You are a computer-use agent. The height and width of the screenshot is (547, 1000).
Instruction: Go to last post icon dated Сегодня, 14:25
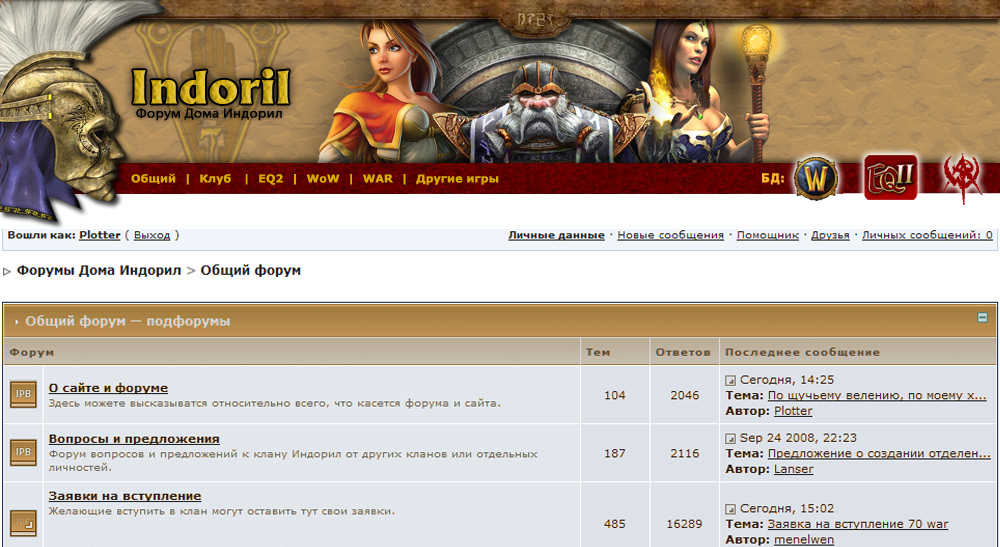pyautogui.click(x=730, y=381)
